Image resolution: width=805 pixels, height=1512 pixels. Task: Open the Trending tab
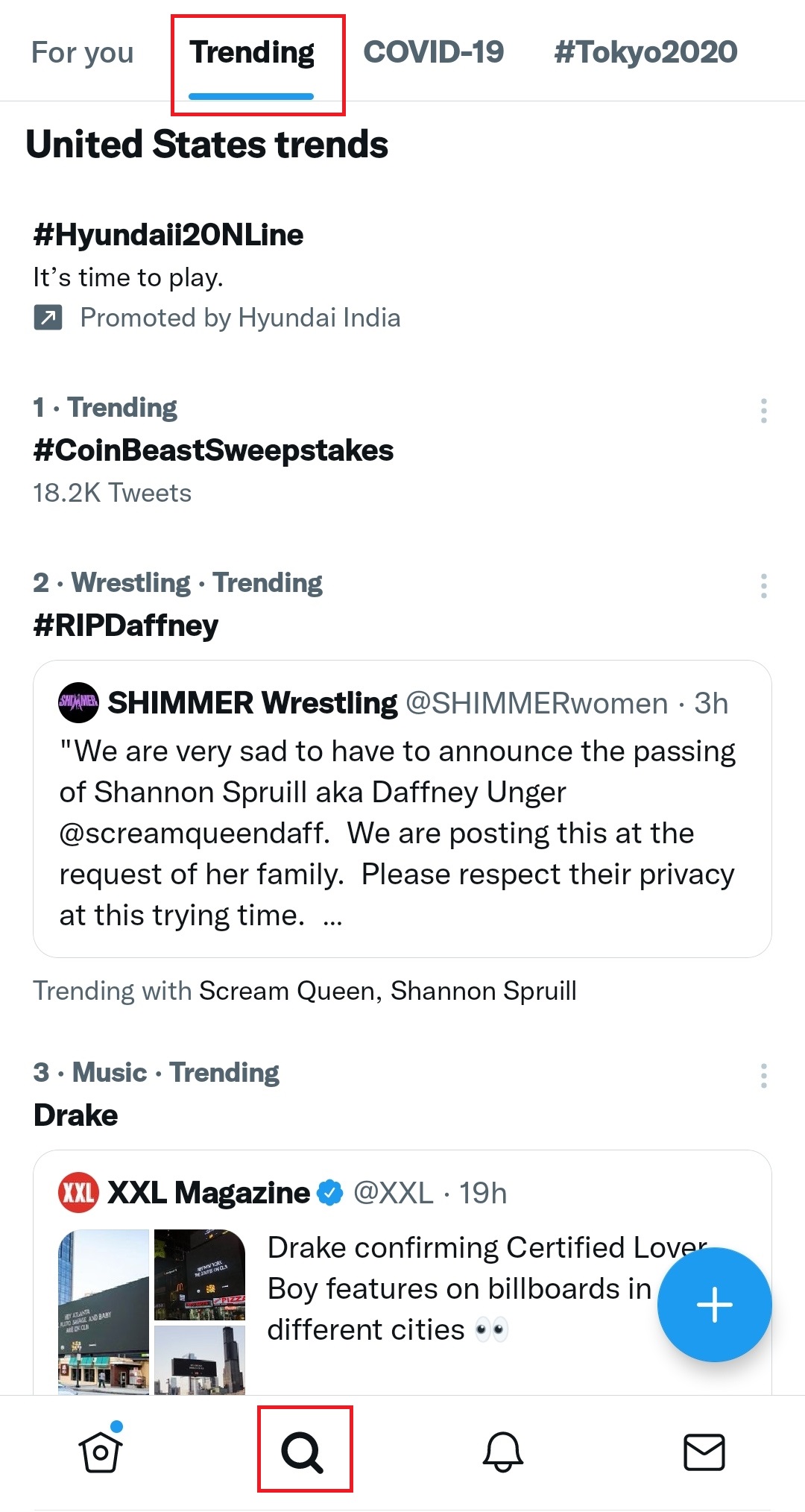[252, 53]
